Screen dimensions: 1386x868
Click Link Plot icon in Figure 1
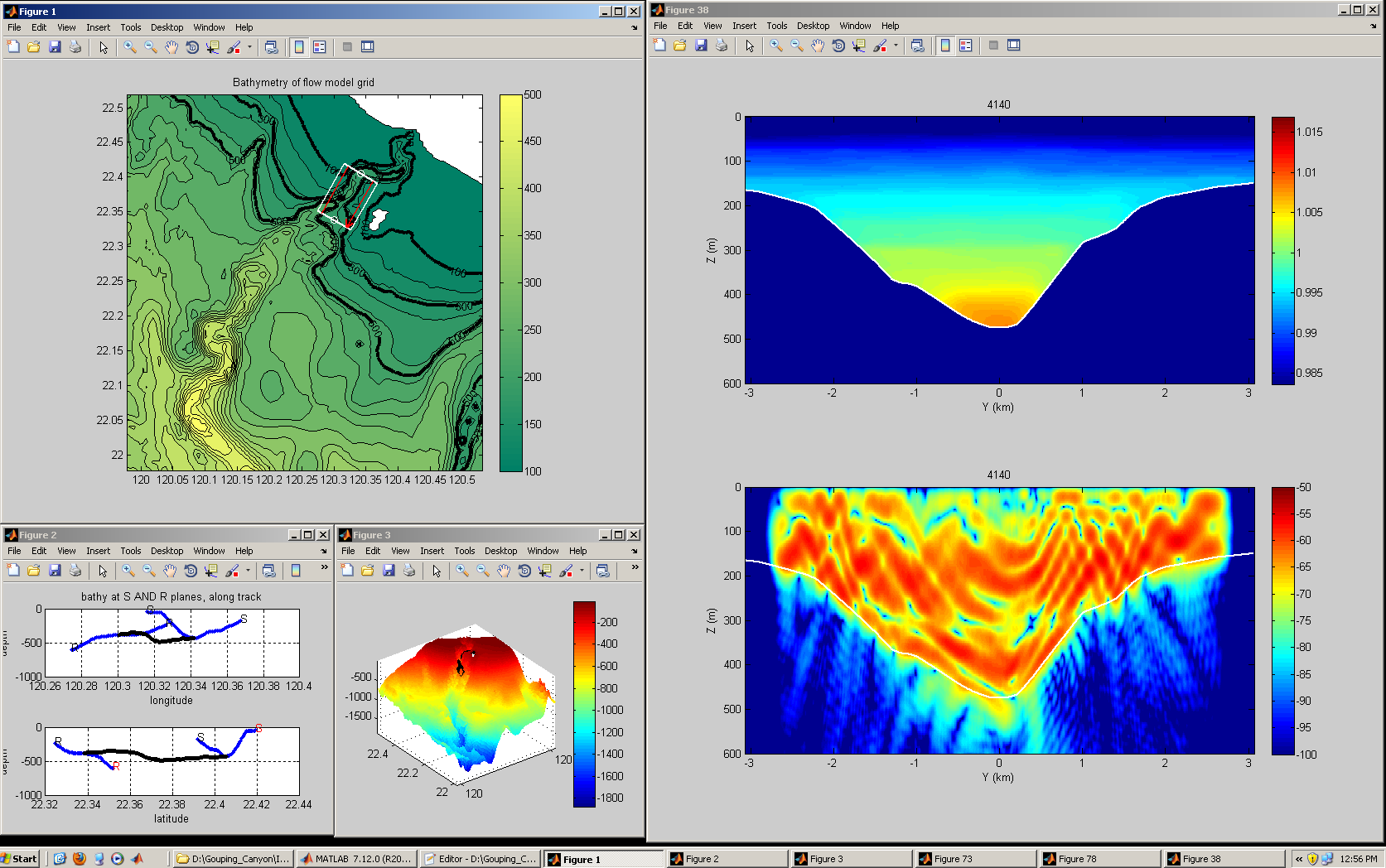271,47
